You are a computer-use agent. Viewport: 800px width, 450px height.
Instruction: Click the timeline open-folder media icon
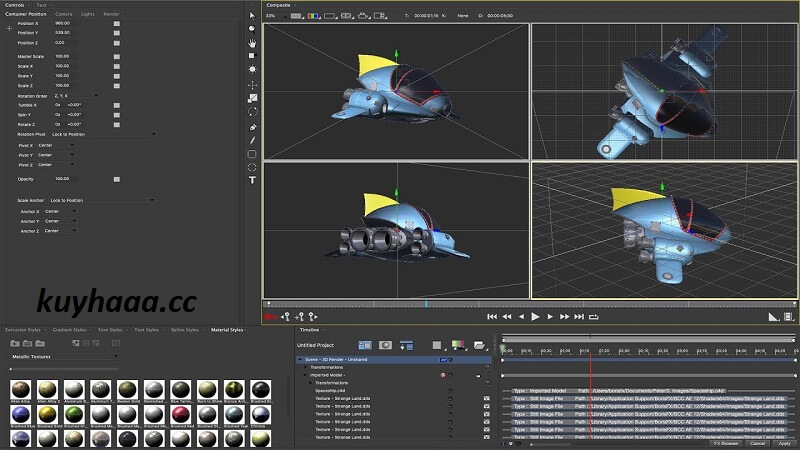479,345
